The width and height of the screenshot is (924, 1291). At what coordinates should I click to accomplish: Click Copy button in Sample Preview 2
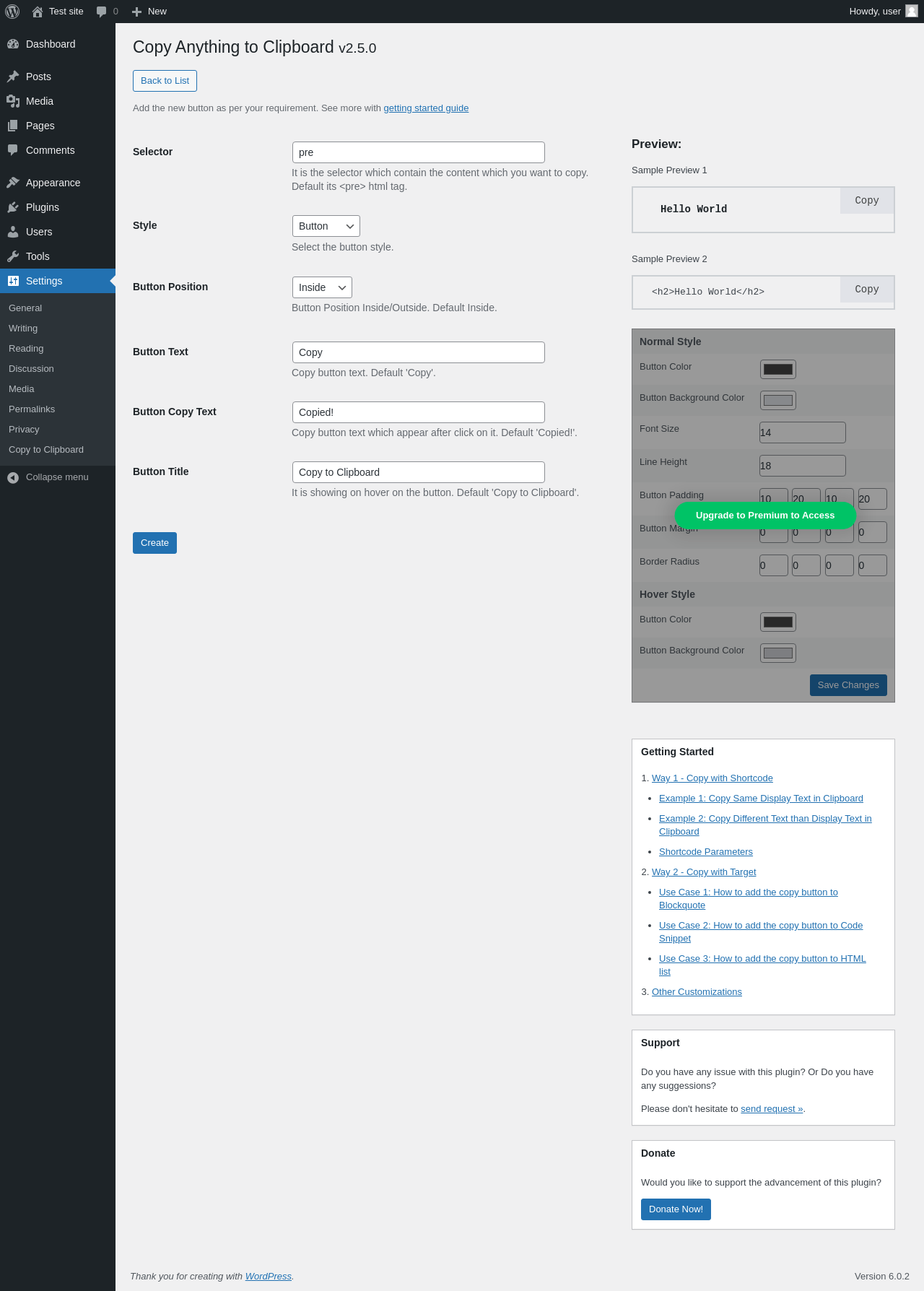pos(867,290)
